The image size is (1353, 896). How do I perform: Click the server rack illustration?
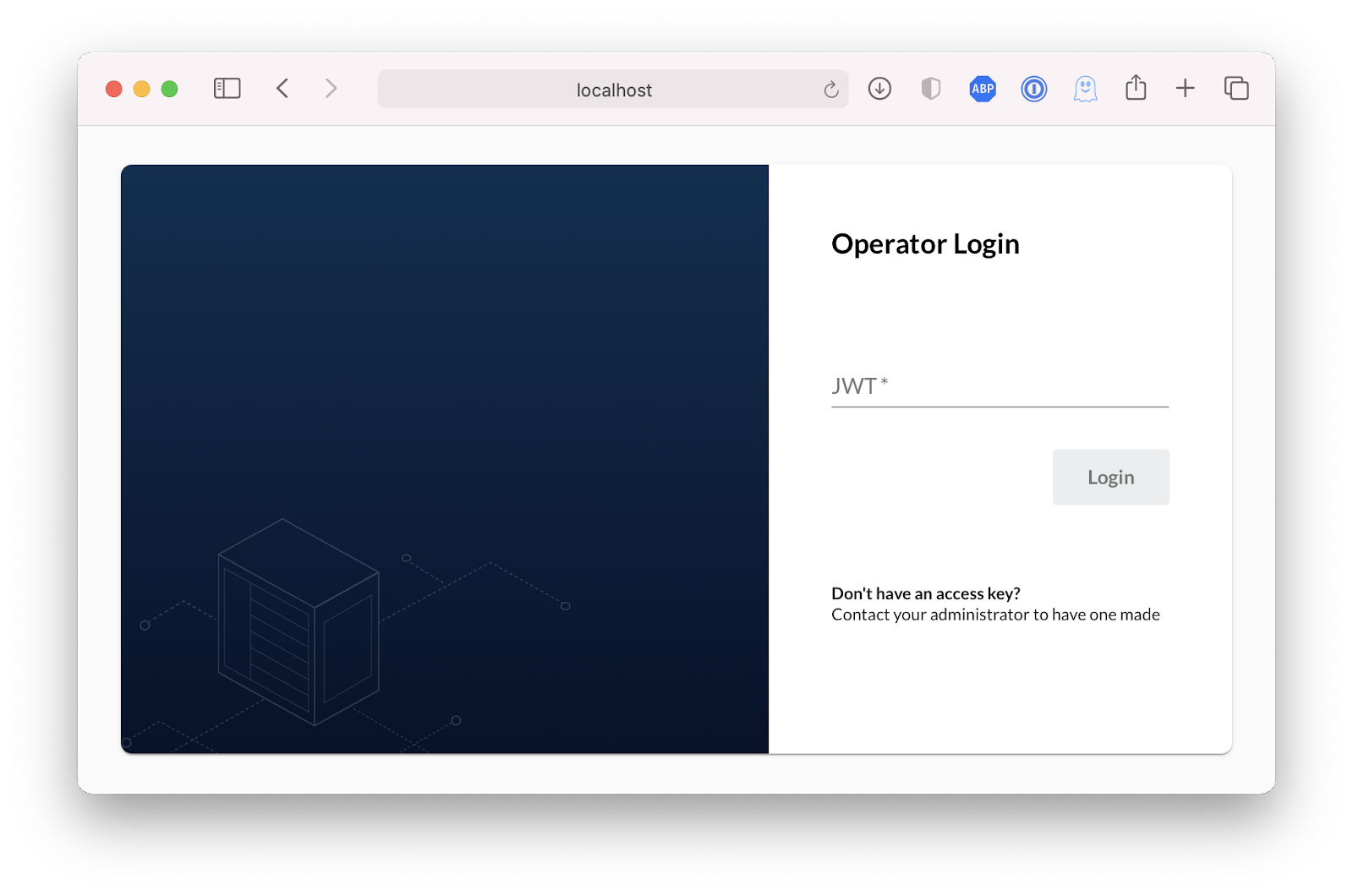pyautogui.click(x=298, y=622)
